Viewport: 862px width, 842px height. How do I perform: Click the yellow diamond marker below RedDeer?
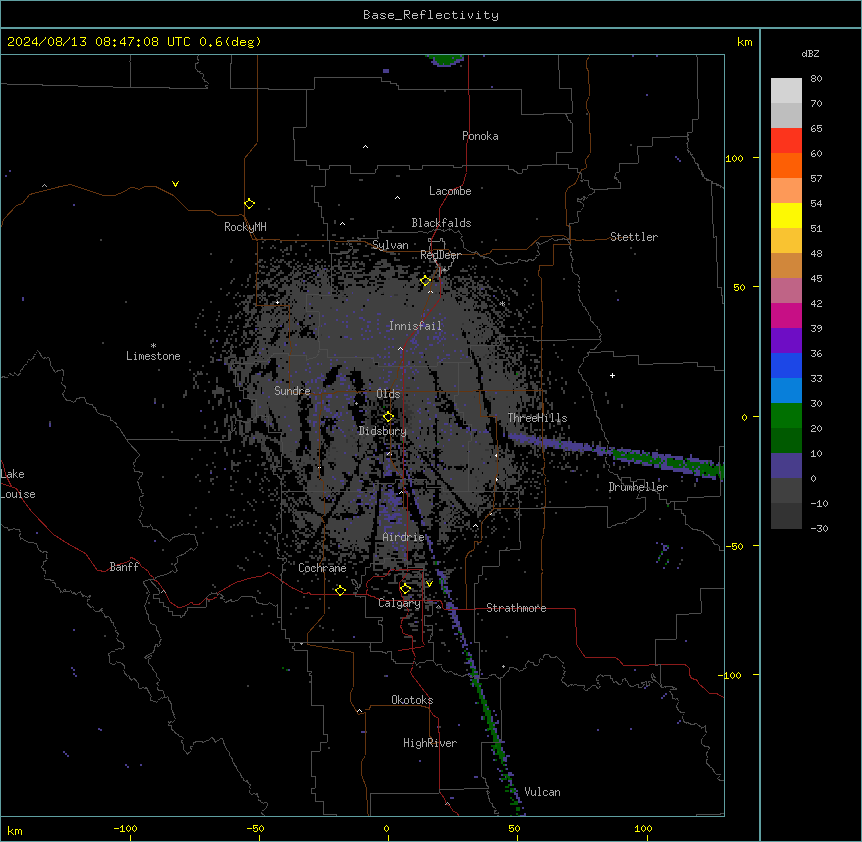pos(426,281)
